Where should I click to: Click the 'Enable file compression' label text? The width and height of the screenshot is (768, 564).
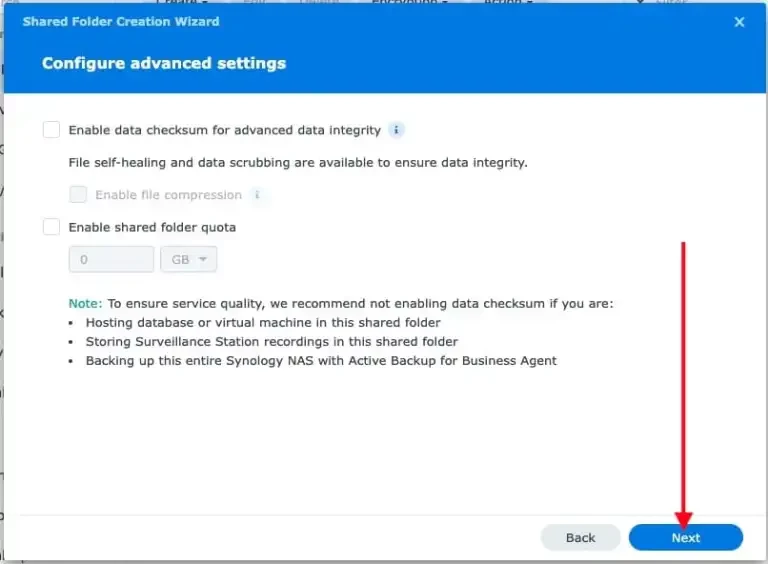pos(168,195)
